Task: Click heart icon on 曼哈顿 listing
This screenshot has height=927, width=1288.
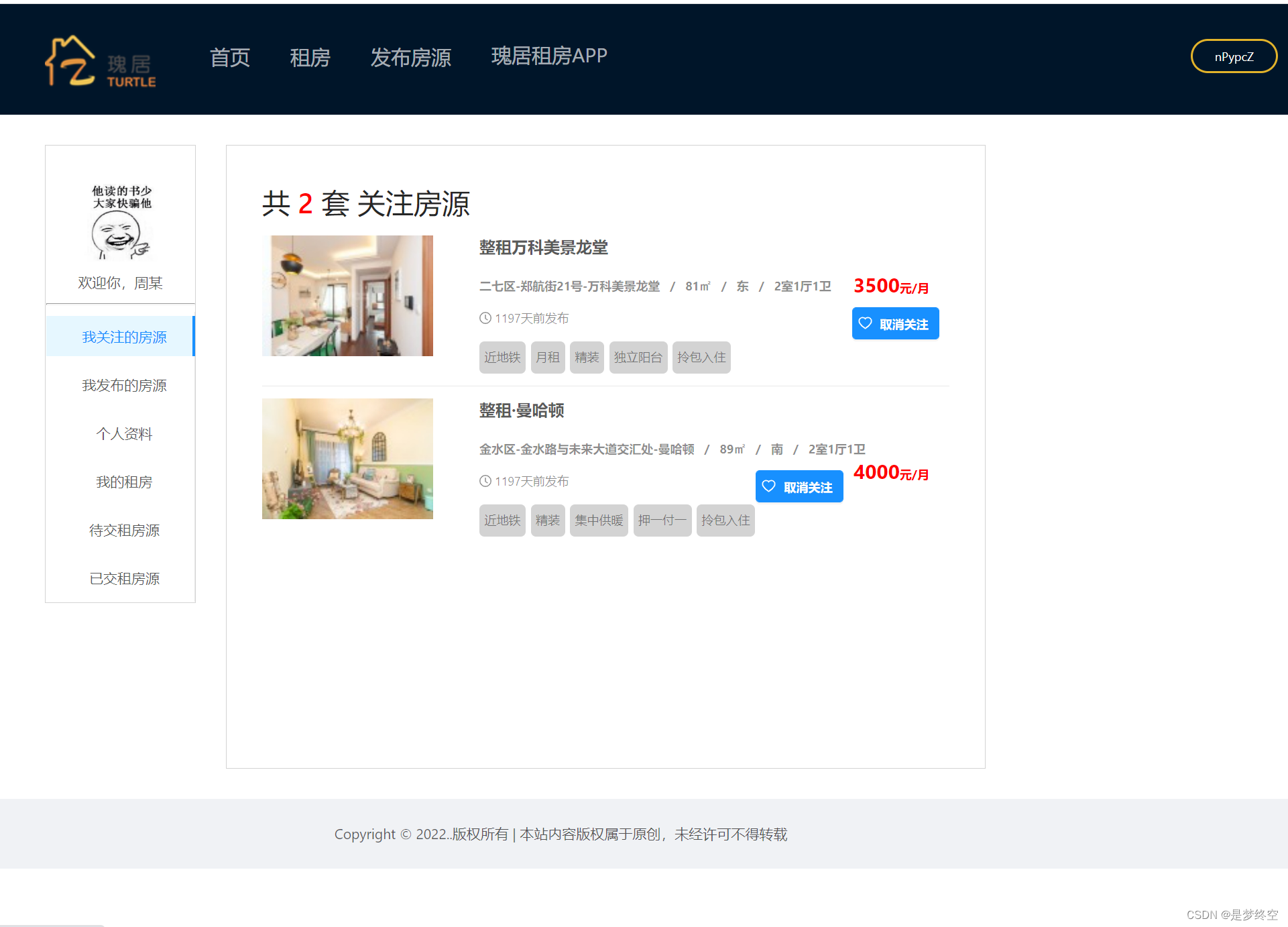Action: point(769,486)
